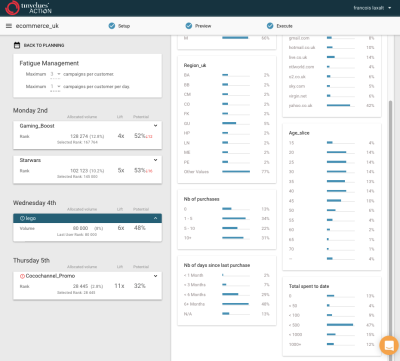Click the 1 - 5 row in purchases chart
400x361 pixels.
[x=227, y=219]
